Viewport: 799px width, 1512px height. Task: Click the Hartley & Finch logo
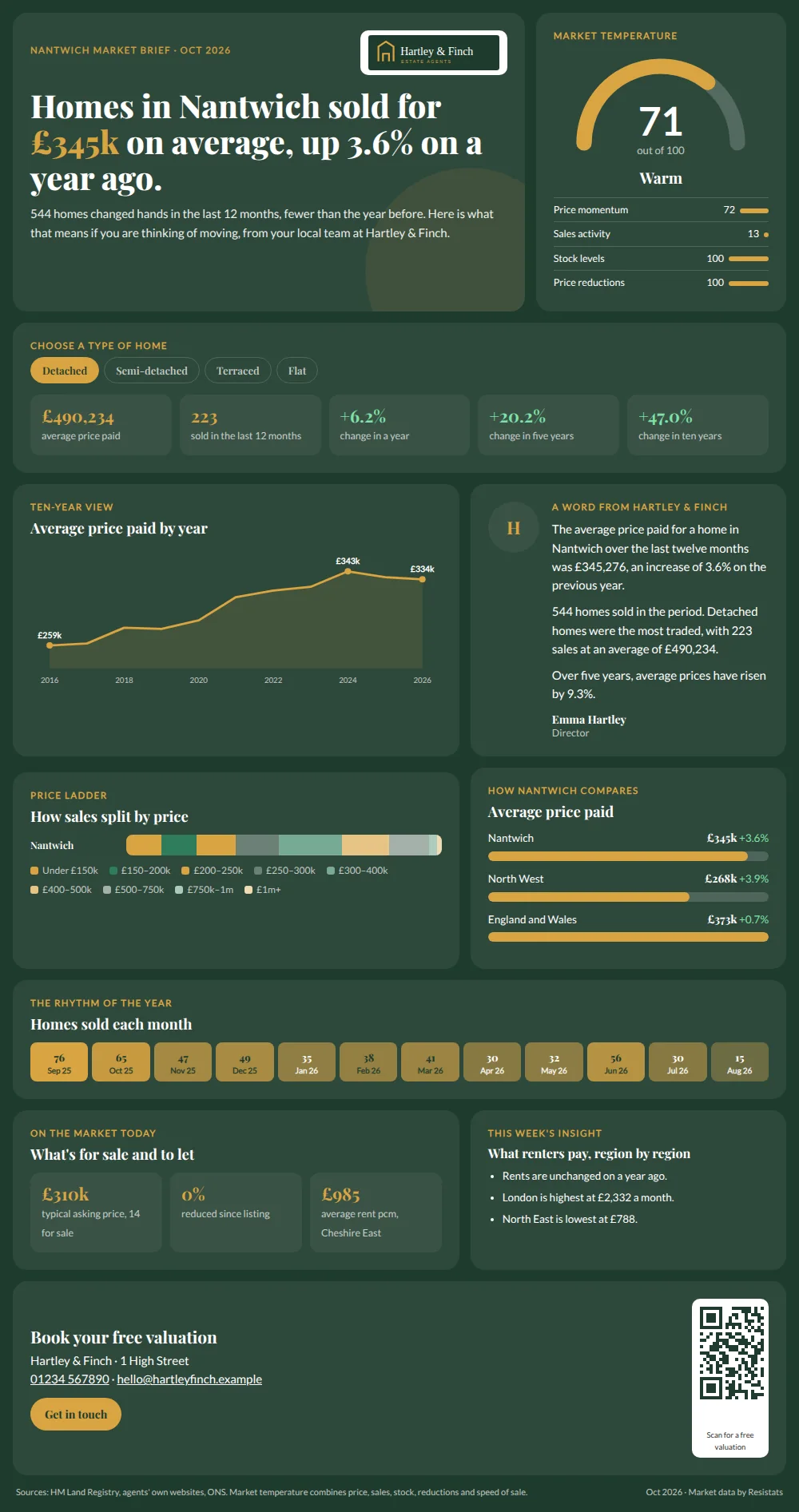tap(434, 53)
